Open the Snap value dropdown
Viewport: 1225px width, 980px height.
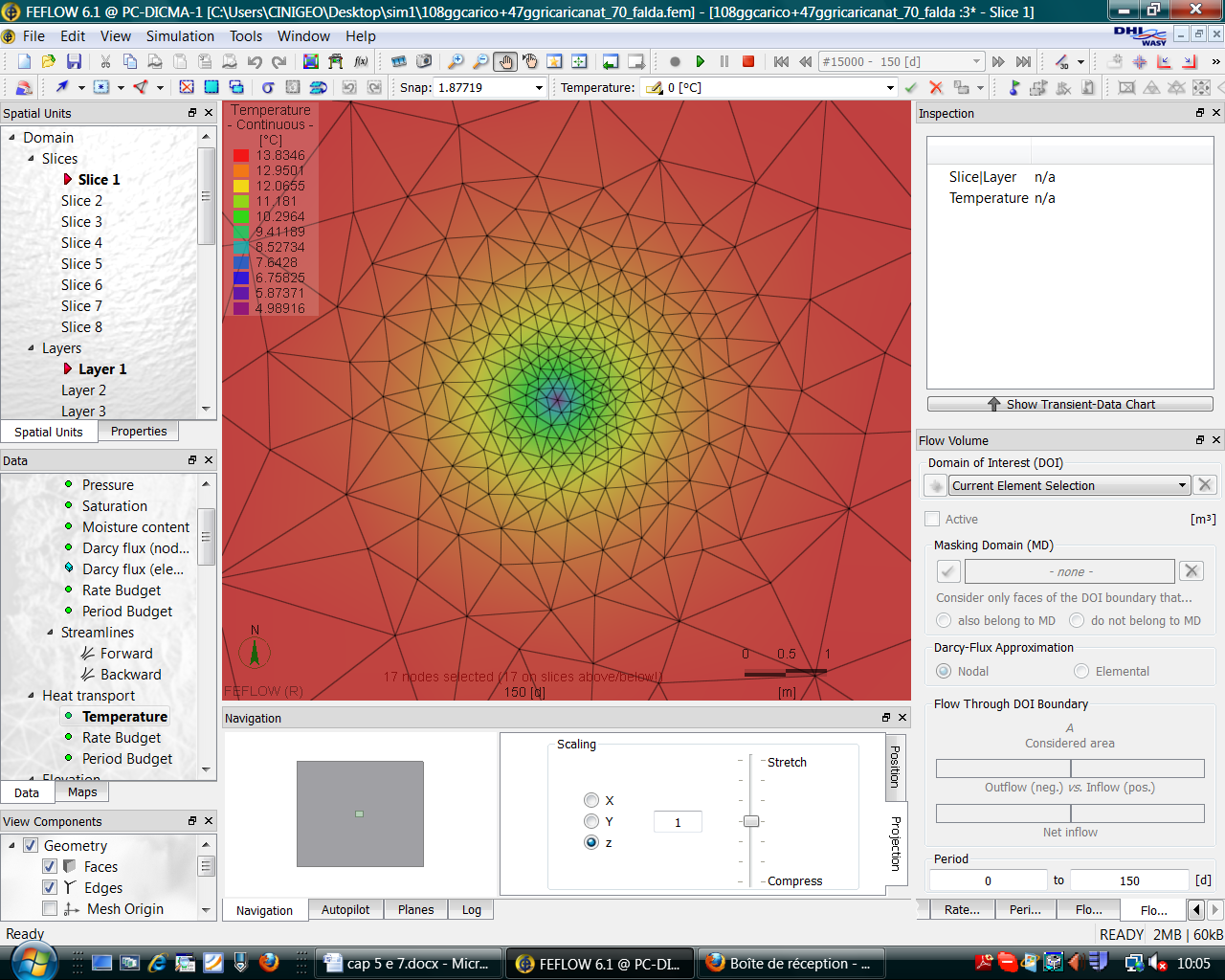pos(539,87)
